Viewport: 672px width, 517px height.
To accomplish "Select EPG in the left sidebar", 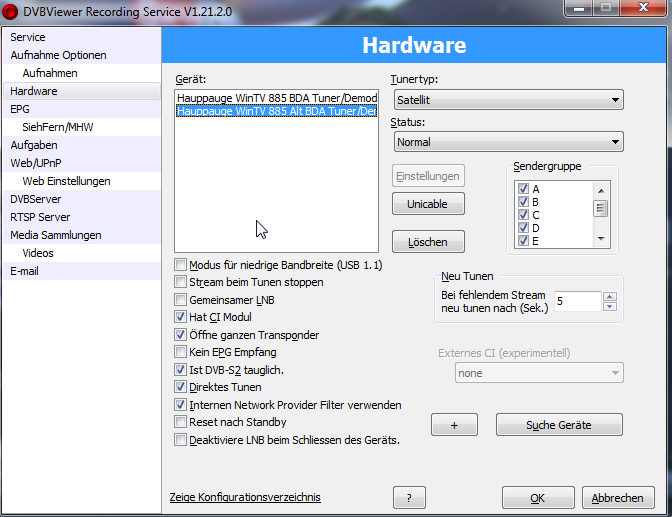I will (x=20, y=109).
